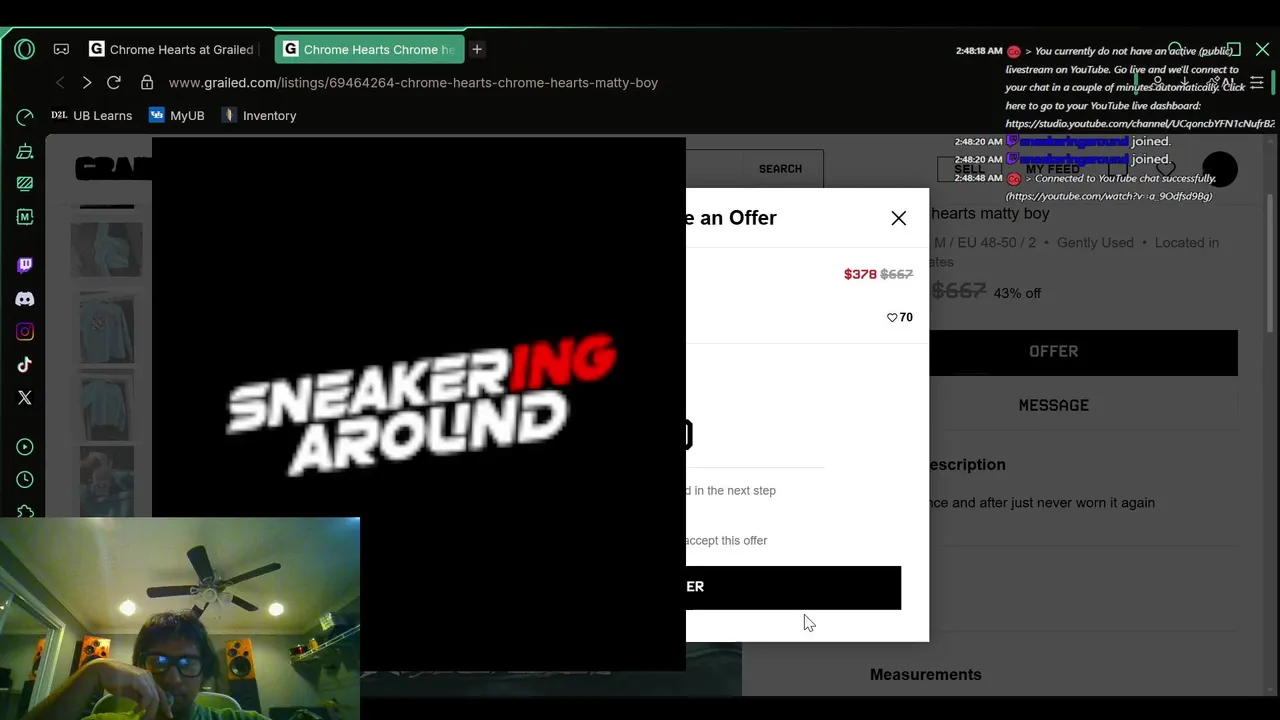This screenshot has height=720, width=1280.
Task: Click the SEARCH button on Grailed
Action: tap(780, 169)
